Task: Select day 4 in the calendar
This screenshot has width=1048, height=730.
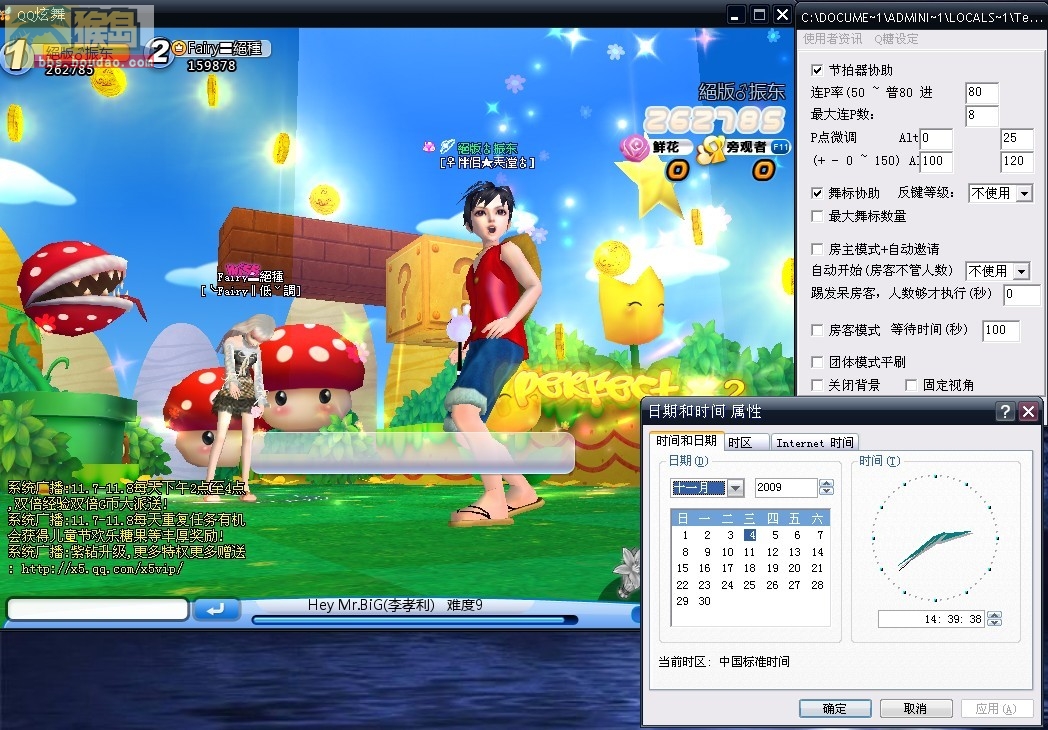Action: click(751, 535)
